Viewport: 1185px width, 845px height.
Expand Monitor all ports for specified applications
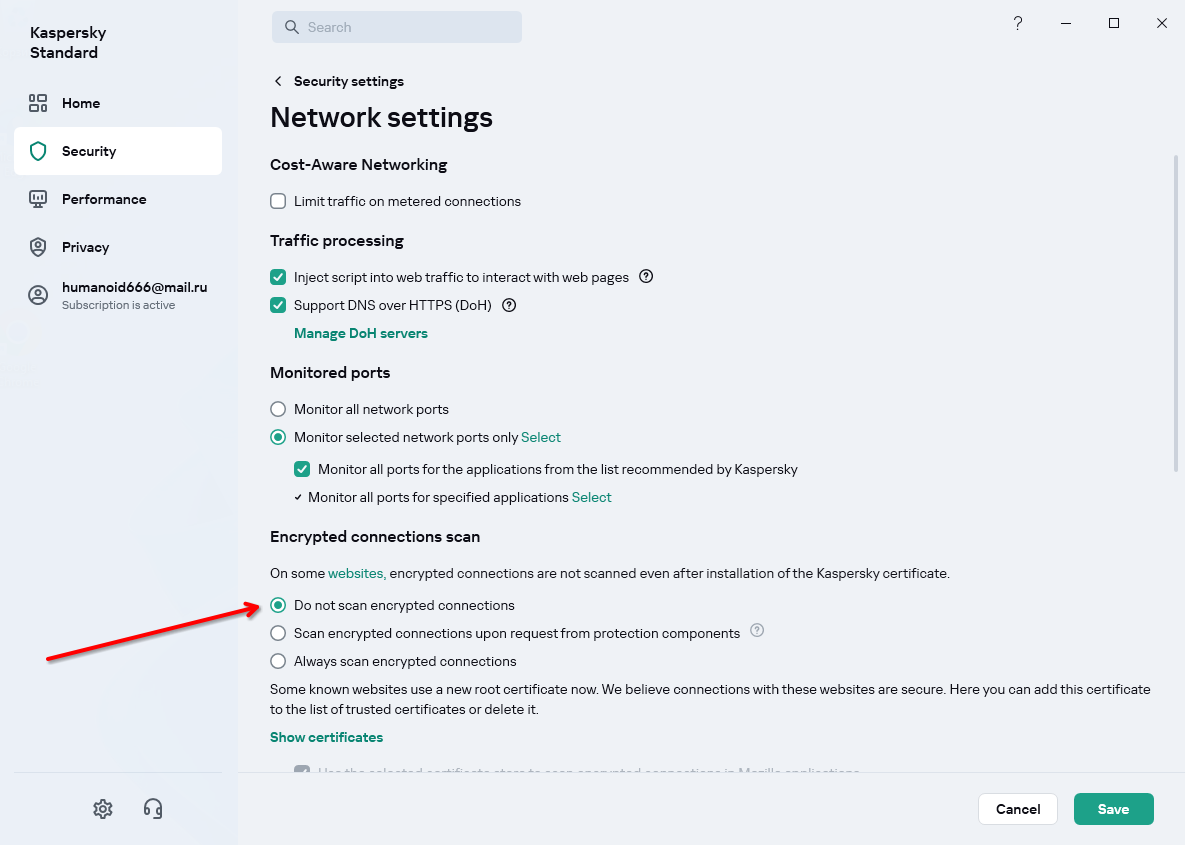298,497
